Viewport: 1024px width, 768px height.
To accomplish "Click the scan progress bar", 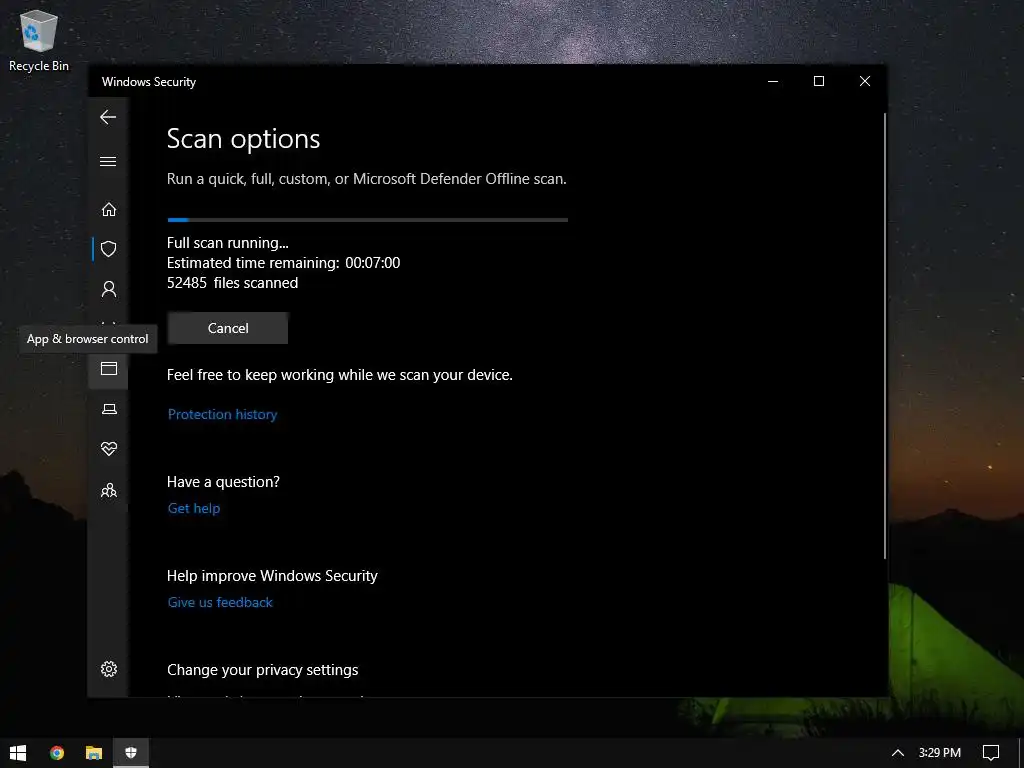I will (x=368, y=220).
